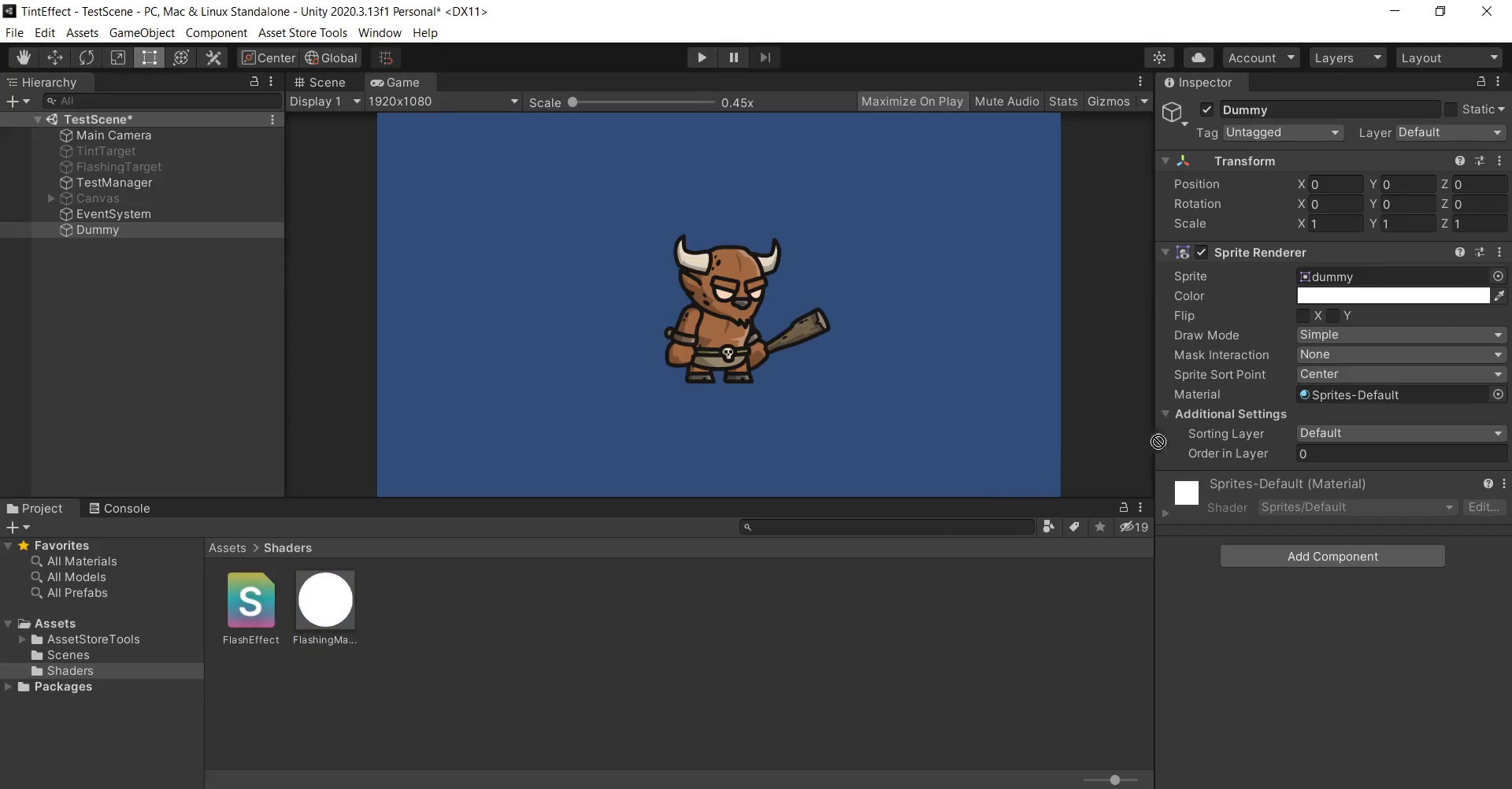Collapse Additional Settings section
The image size is (1512, 789).
click(1165, 413)
